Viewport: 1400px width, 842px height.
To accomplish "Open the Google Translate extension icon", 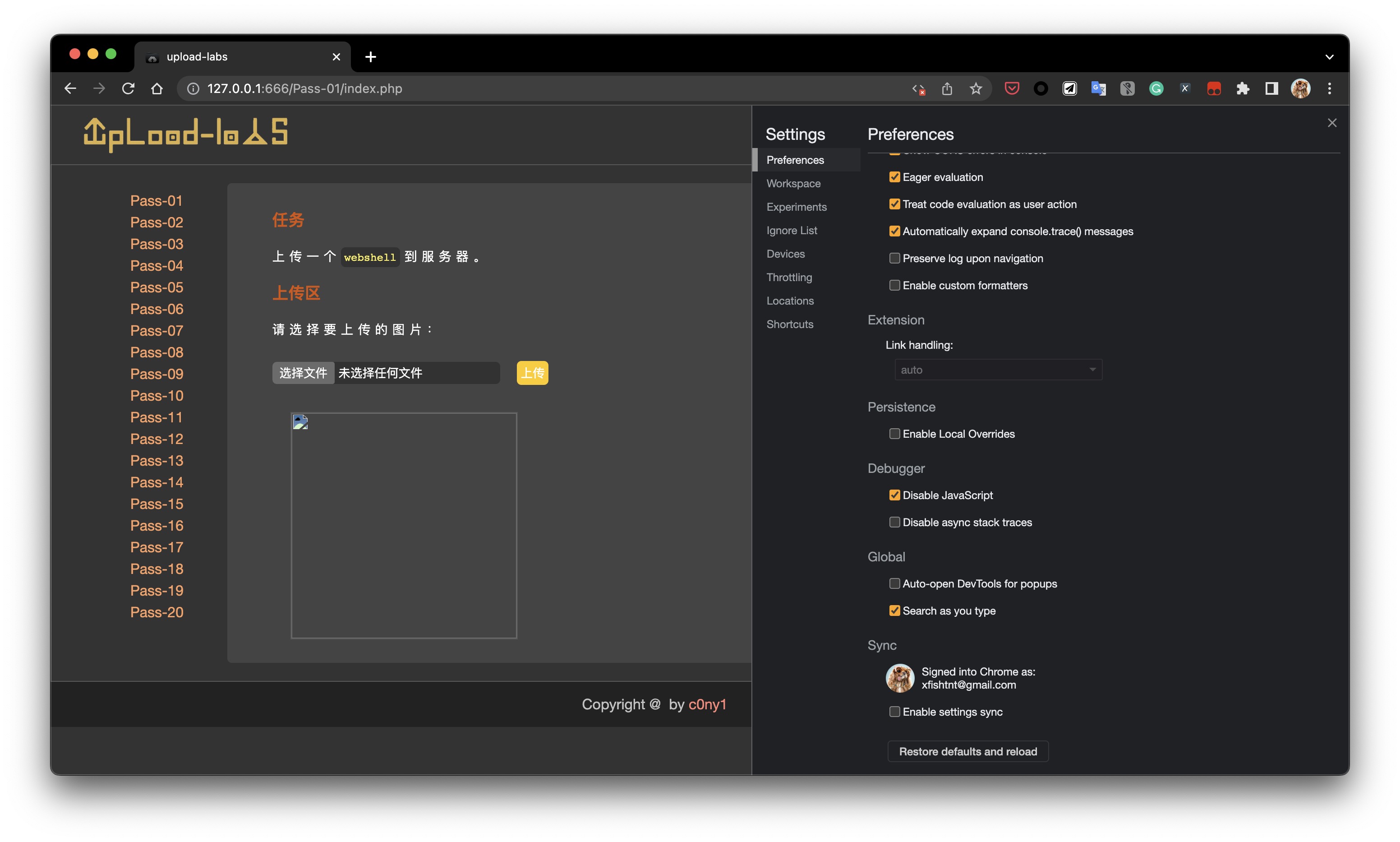I will [x=1098, y=88].
